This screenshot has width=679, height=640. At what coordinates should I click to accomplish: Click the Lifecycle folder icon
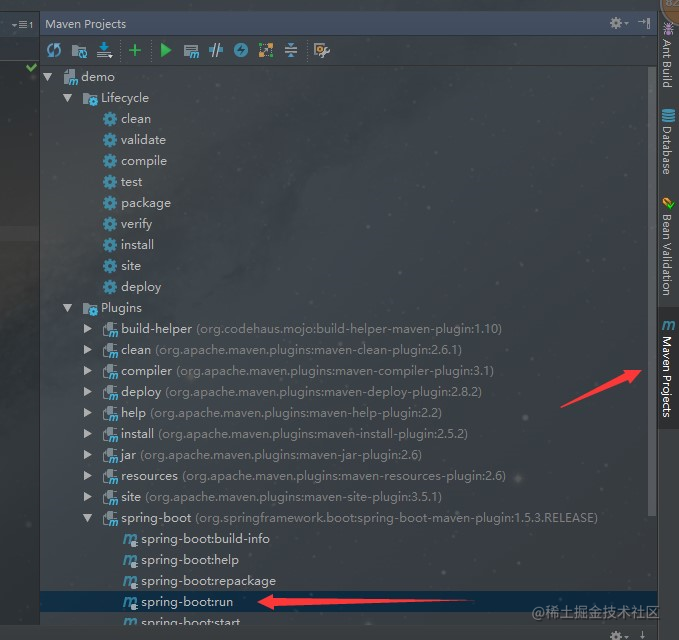tap(90, 99)
